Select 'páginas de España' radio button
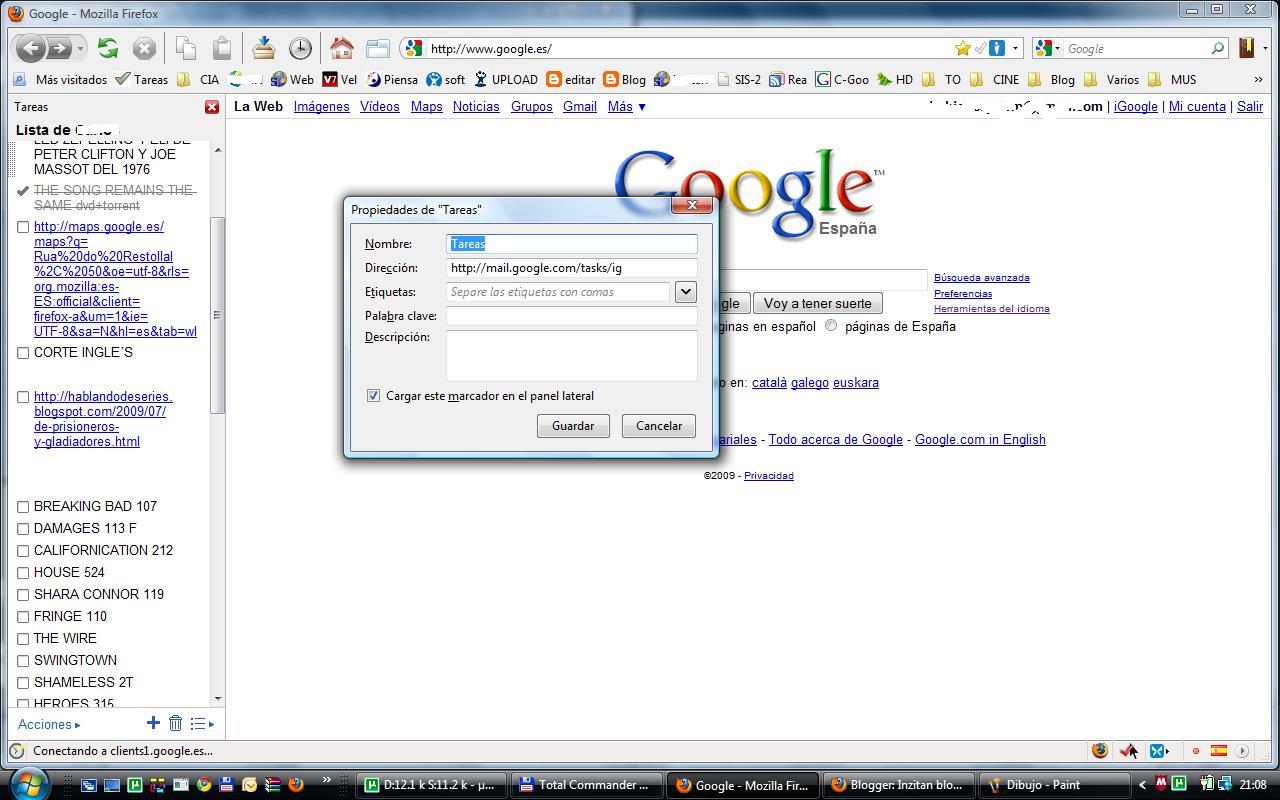 point(831,326)
